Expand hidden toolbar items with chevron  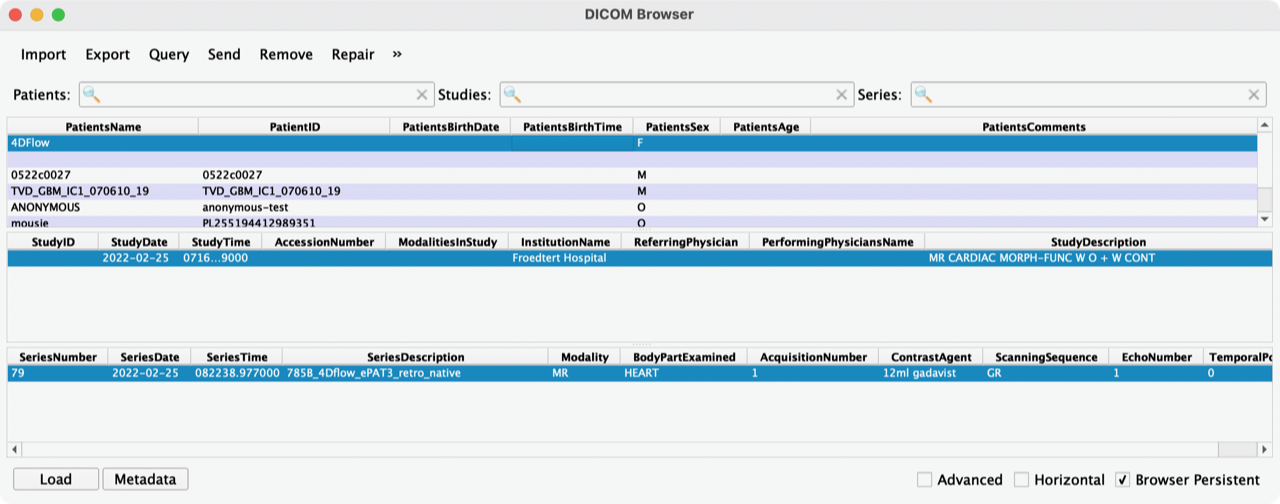(x=397, y=54)
